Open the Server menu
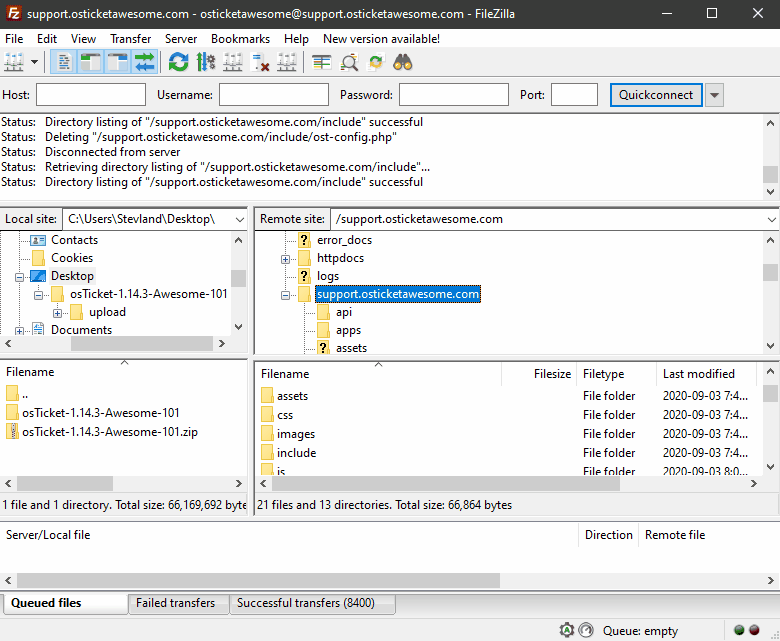780x641 pixels. coord(181,39)
